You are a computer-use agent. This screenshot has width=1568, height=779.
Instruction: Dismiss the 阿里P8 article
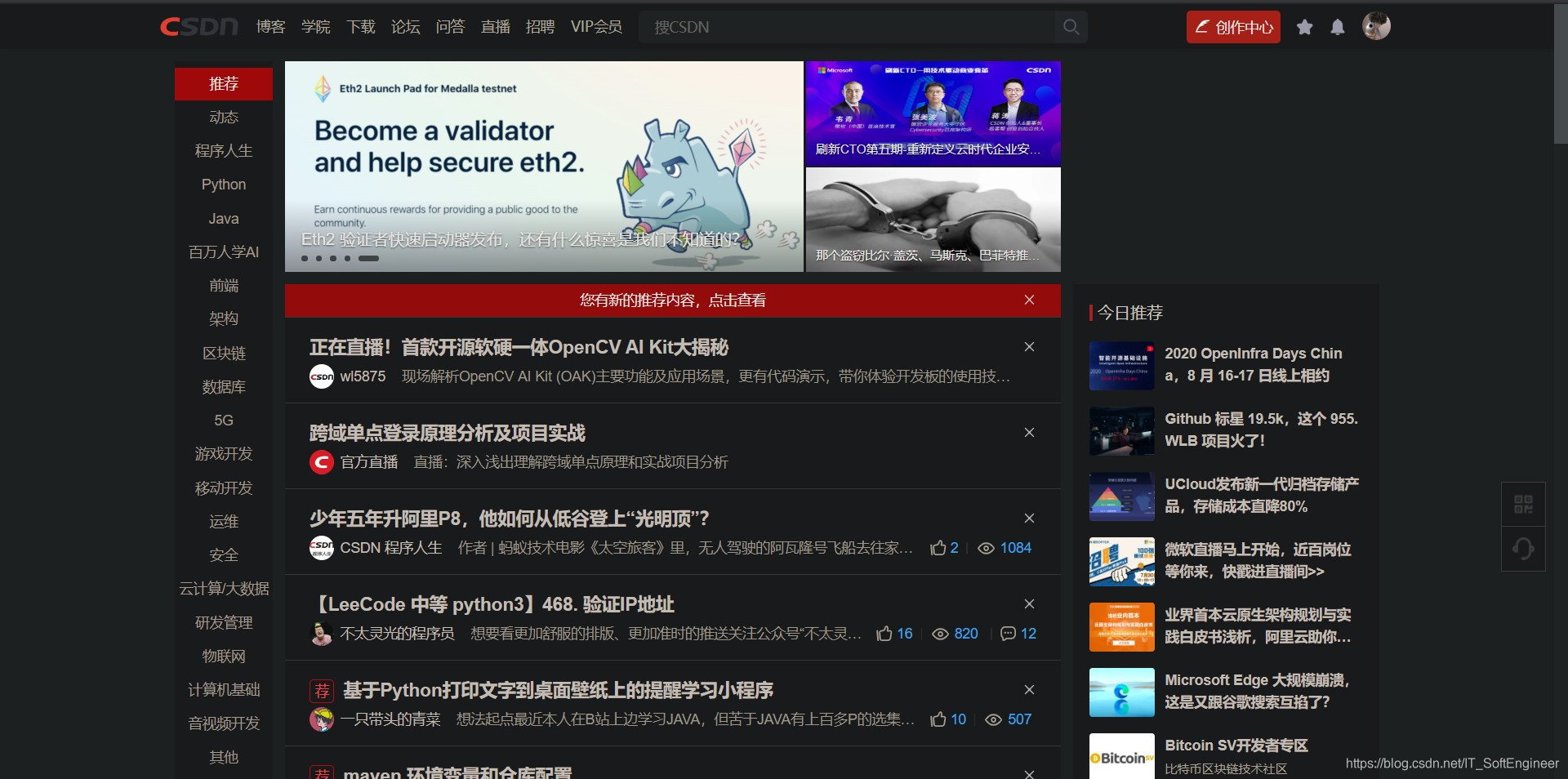click(1029, 519)
